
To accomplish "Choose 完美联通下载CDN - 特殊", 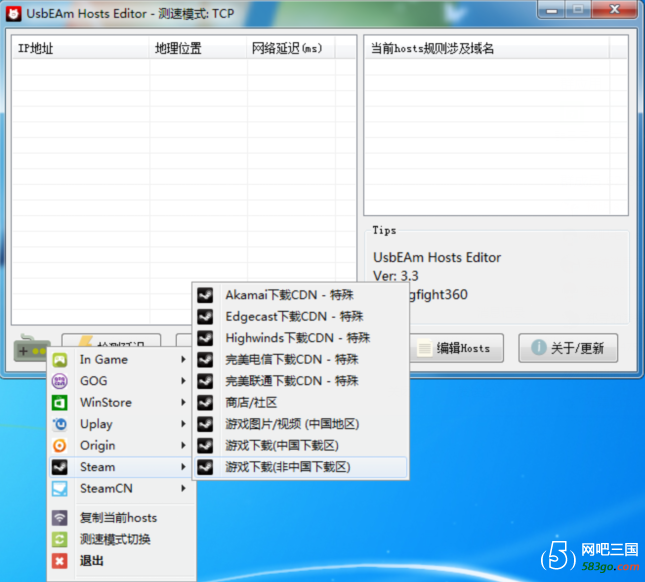I will click(x=301, y=381).
